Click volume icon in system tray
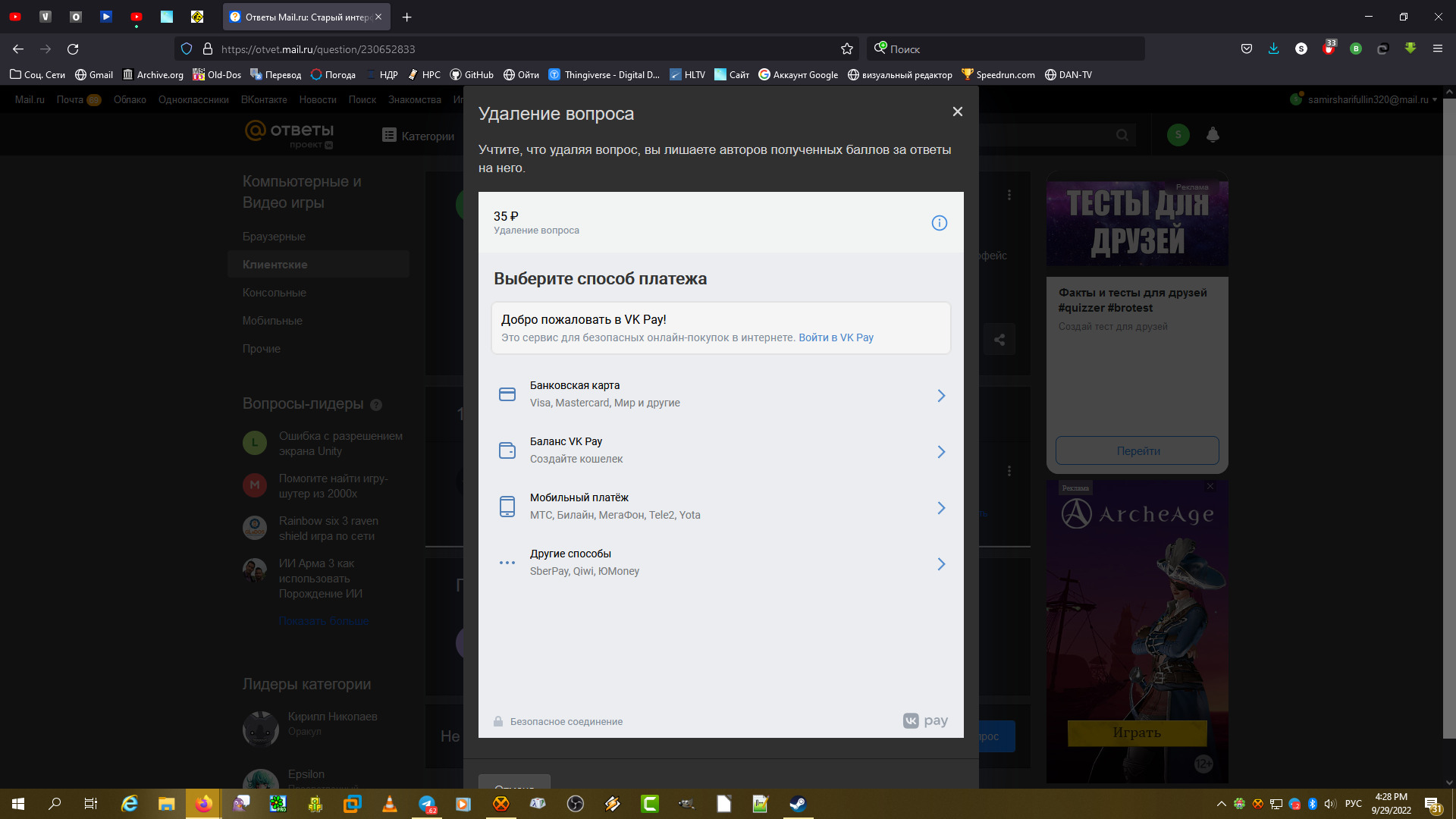 (x=1330, y=804)
